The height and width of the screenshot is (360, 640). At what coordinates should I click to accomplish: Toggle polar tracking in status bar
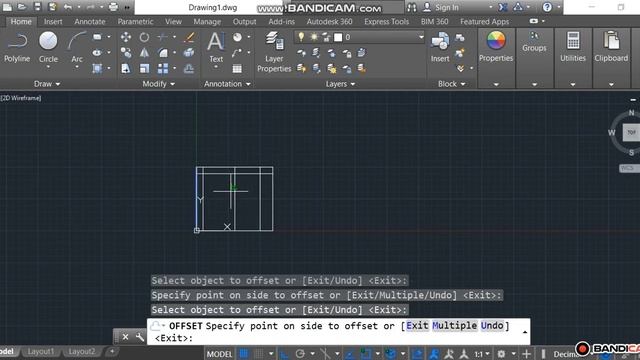coord(300,354)
